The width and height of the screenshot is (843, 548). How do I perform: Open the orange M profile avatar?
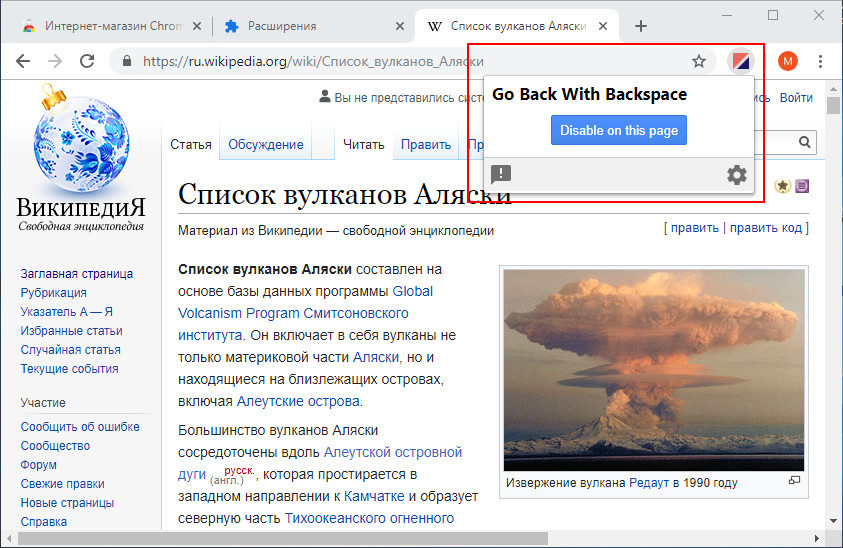click(788, 61)
